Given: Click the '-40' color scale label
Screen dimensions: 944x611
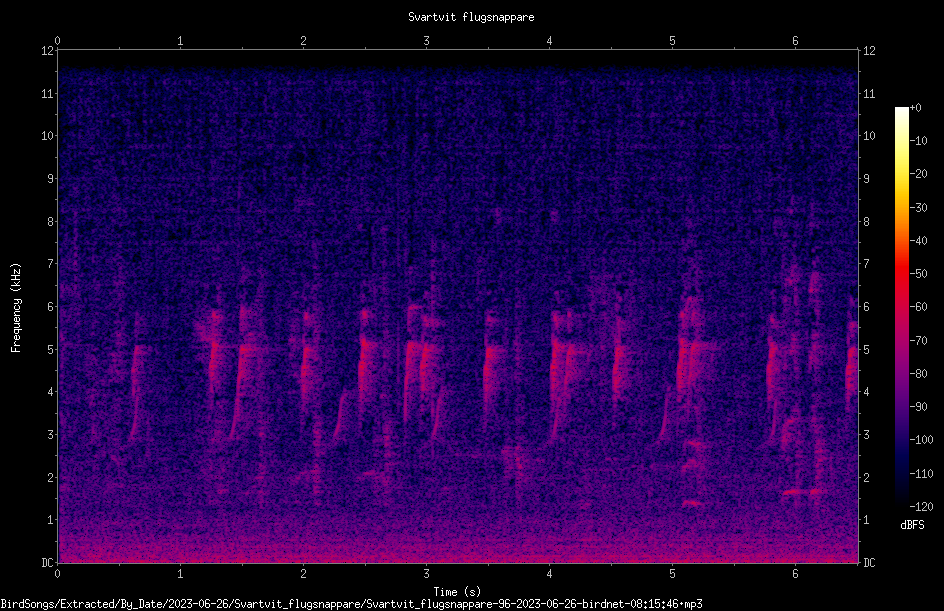Looking at the screenshot, I should tap(918, 241).
